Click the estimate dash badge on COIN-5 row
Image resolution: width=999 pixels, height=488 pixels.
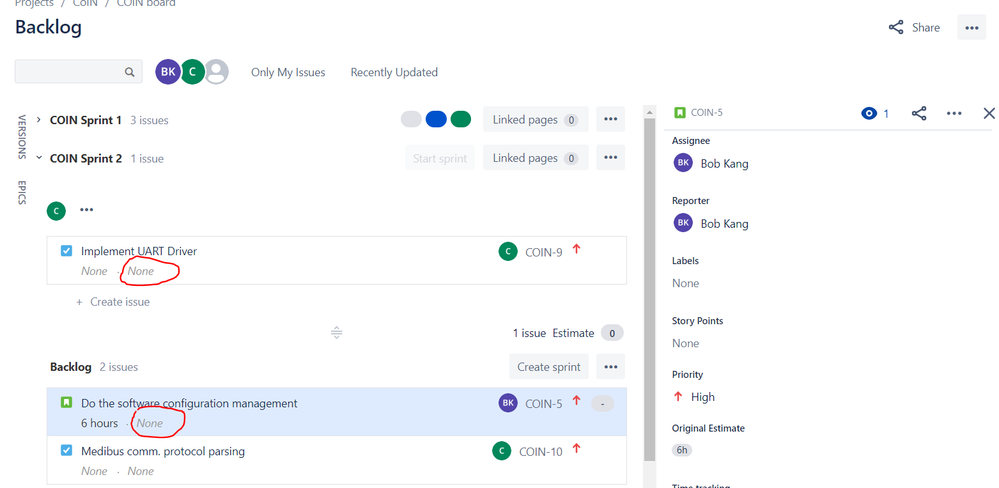(603, 403)
